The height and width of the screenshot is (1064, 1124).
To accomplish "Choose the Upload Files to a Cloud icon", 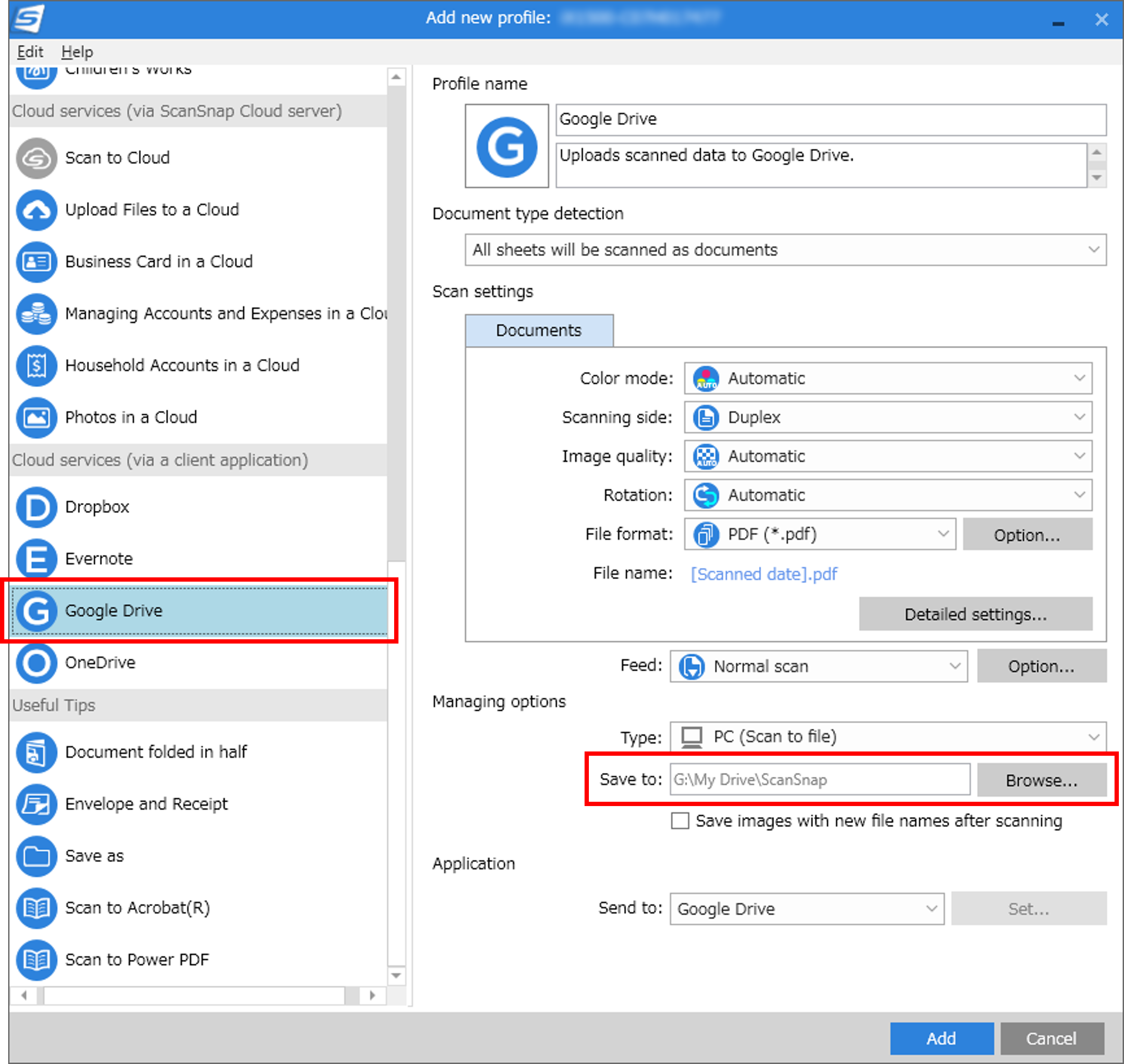I will pyautogui.click(x=36, y=210).
